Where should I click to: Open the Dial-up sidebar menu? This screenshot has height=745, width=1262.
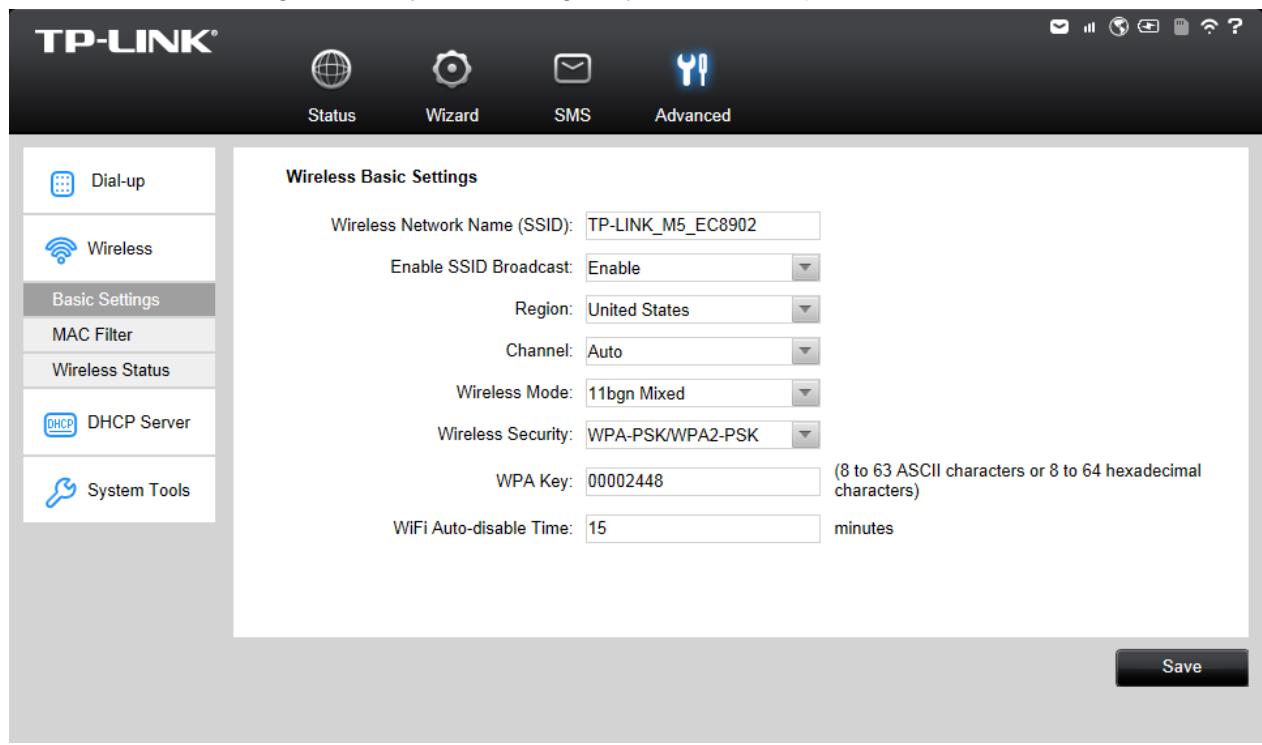click(x=119, y=181)
